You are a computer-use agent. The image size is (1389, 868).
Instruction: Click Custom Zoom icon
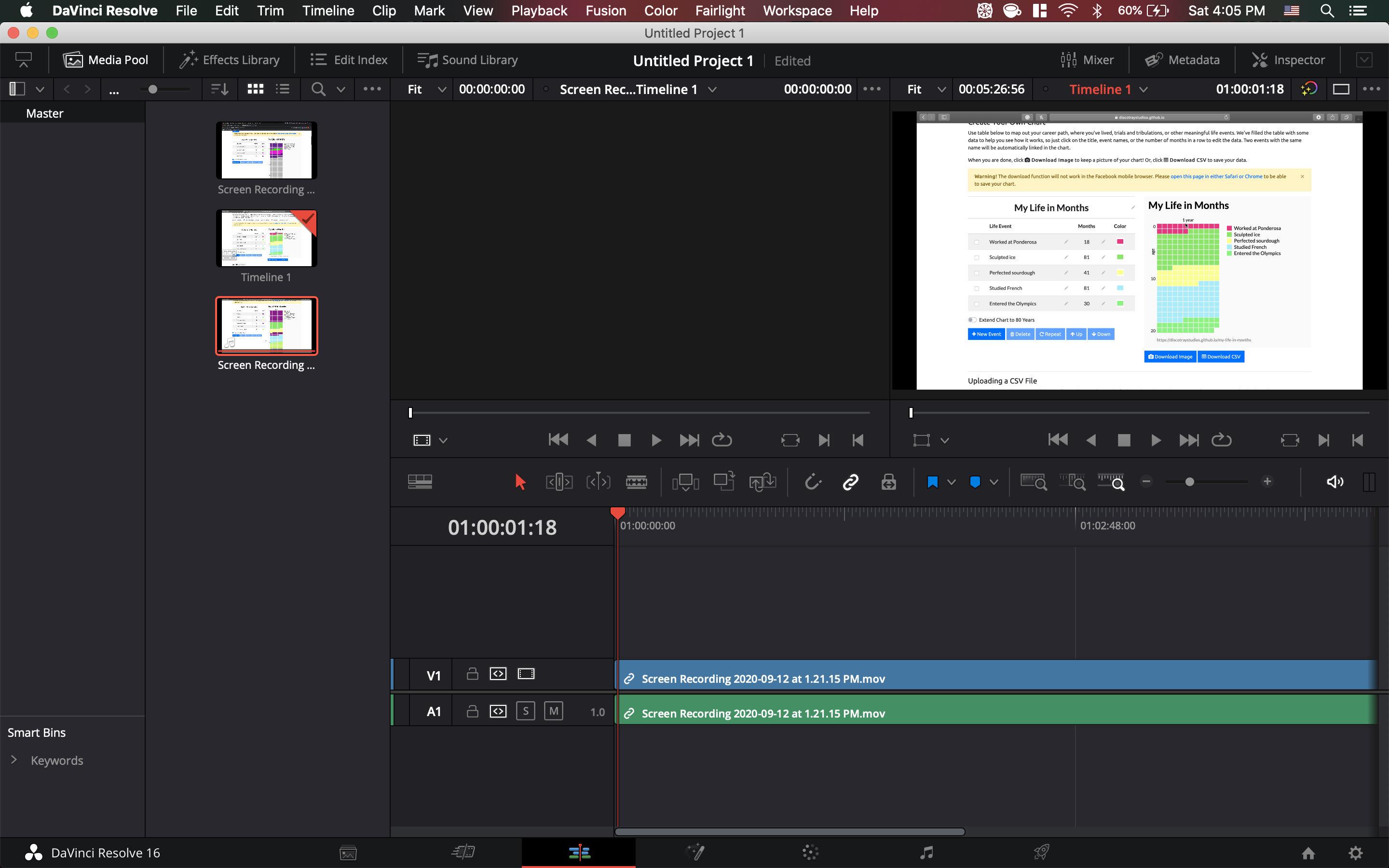pyautogui.click(x=1111, y=482)
